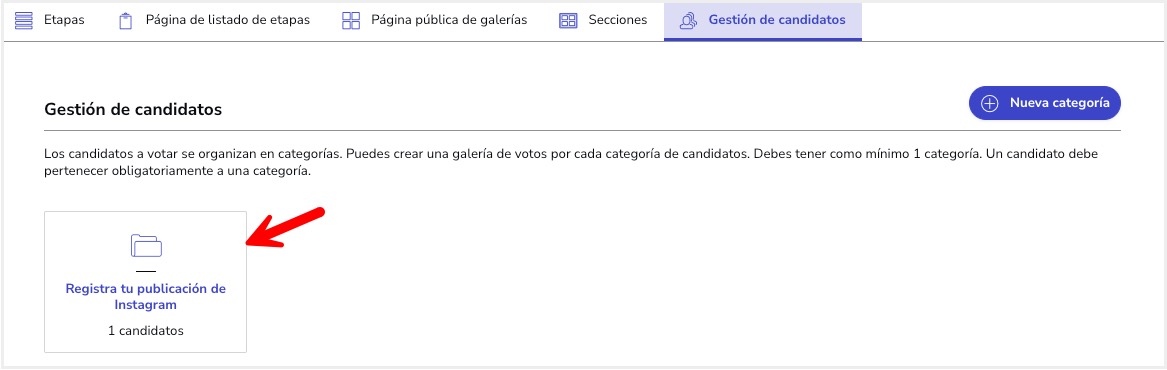Create a category with Nueva categoría button
This screenshot has height=370, width=1167.
1044,103
